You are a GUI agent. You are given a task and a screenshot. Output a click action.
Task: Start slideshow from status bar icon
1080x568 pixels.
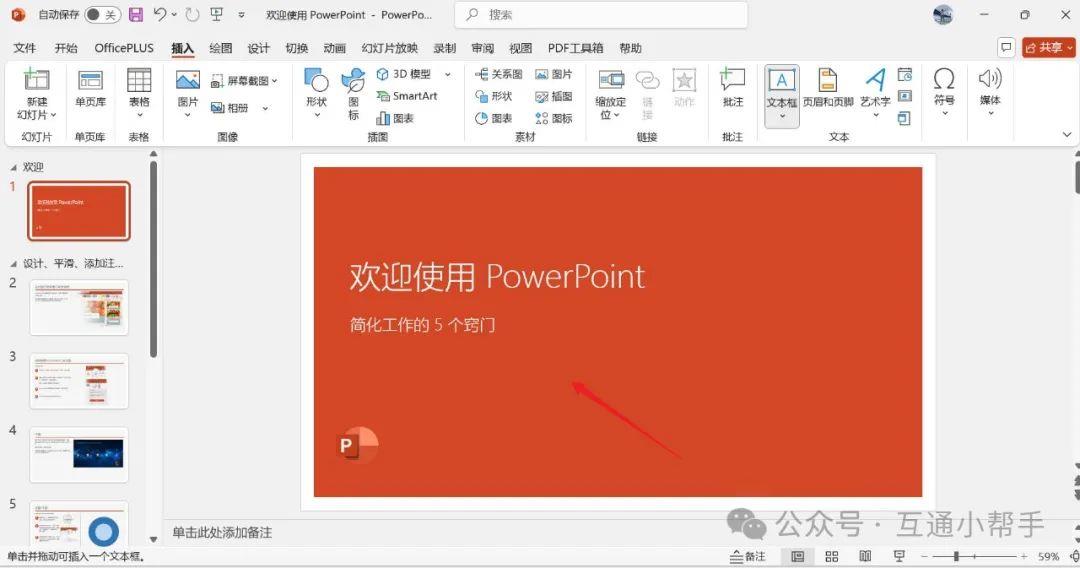point(899,556)
